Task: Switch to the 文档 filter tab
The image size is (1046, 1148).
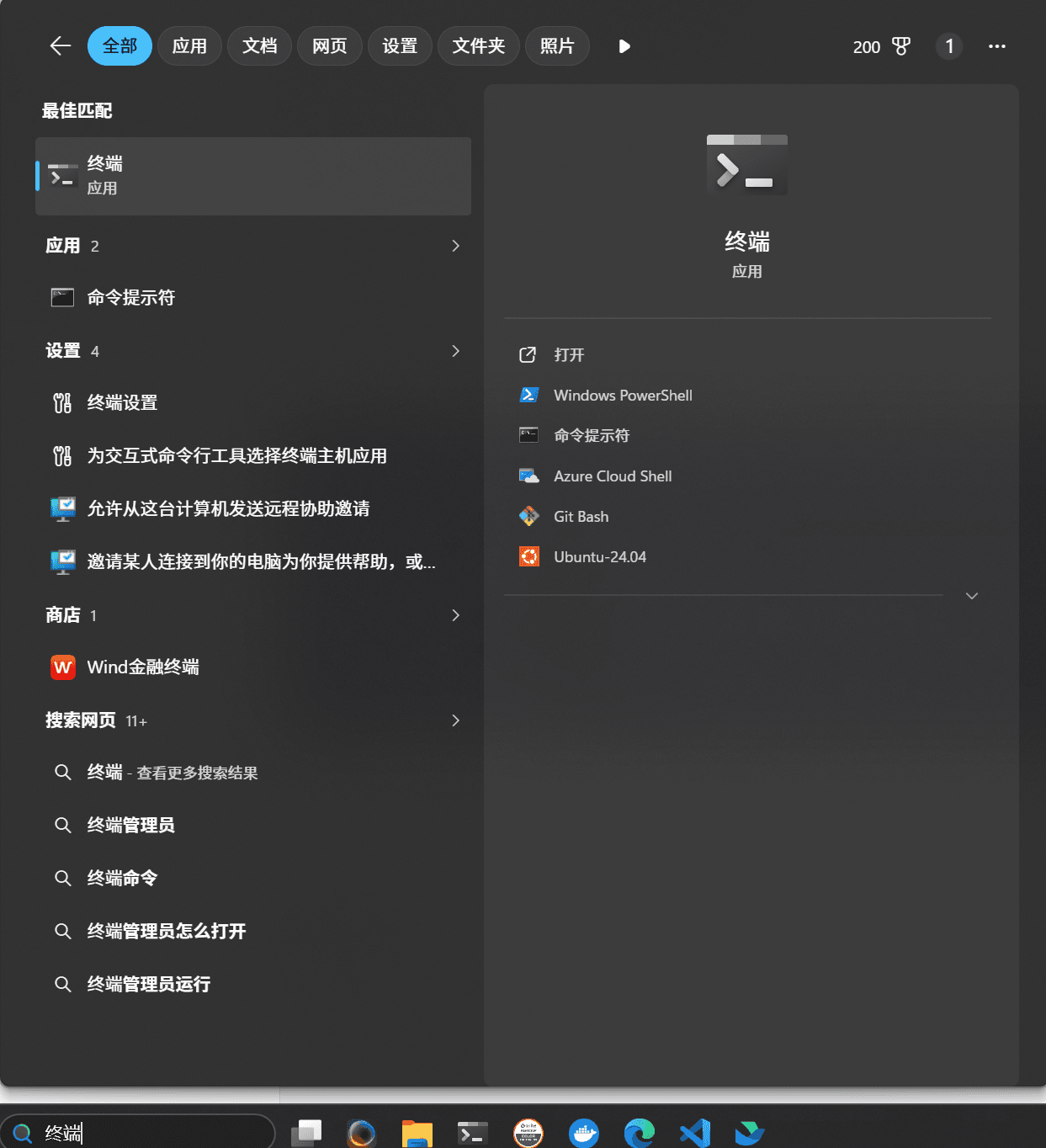Action: [x=259, y=45]
